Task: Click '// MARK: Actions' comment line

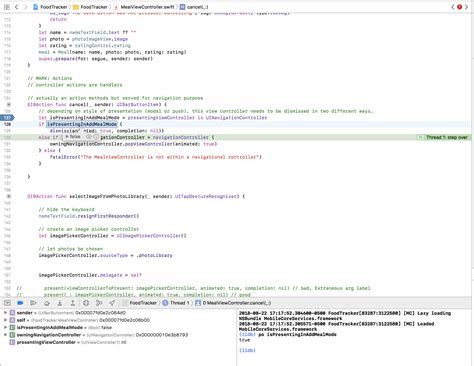Action: [x=50, y=78]
